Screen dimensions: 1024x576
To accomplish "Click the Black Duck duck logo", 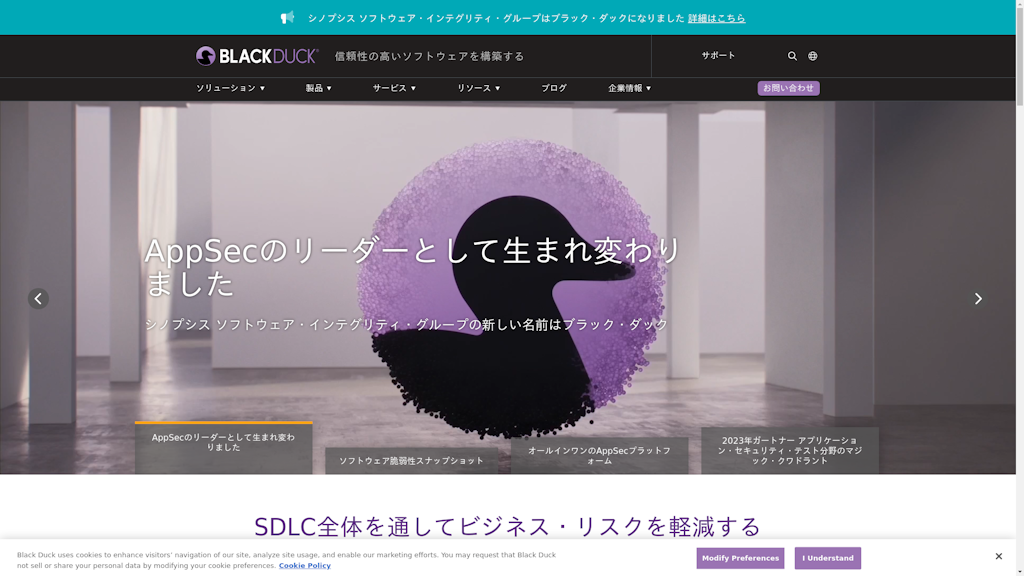I will coord(207,55).
